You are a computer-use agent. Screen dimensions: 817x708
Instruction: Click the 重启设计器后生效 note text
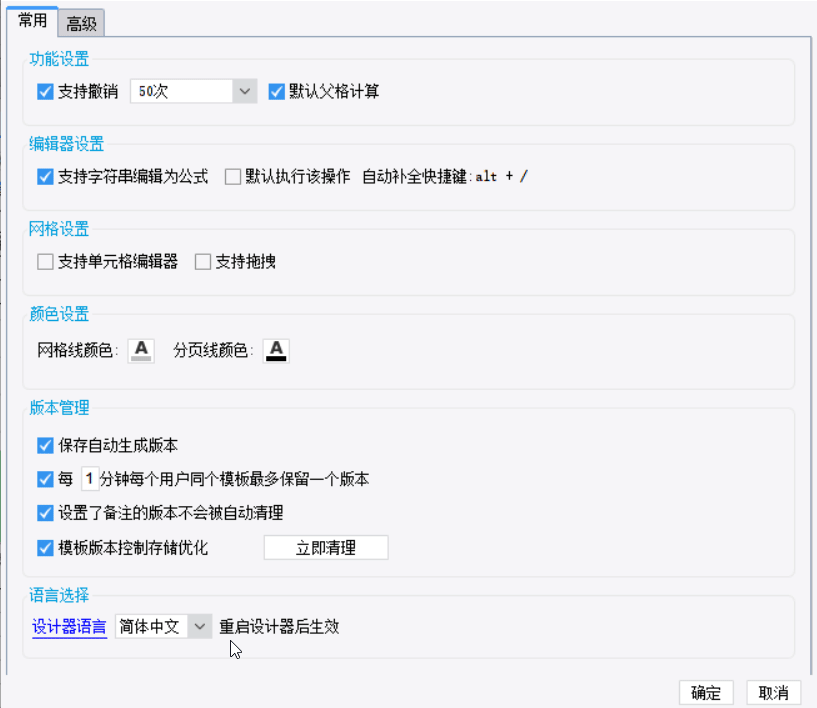279,626
